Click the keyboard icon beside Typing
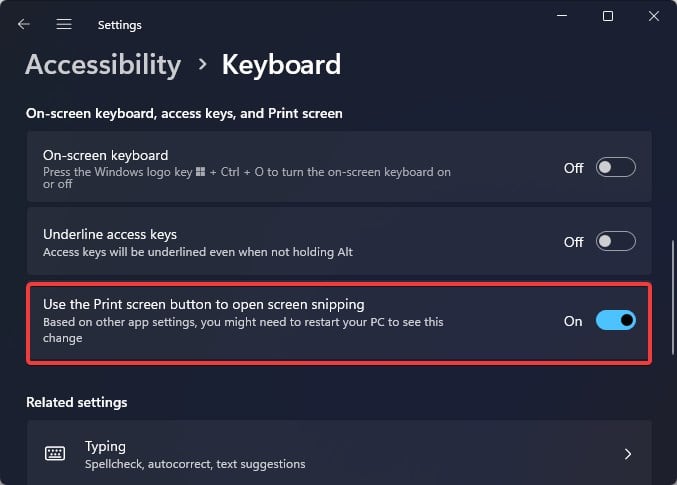Image resolution: width=677 pixels, height=485 pixels. coord(55,454)
